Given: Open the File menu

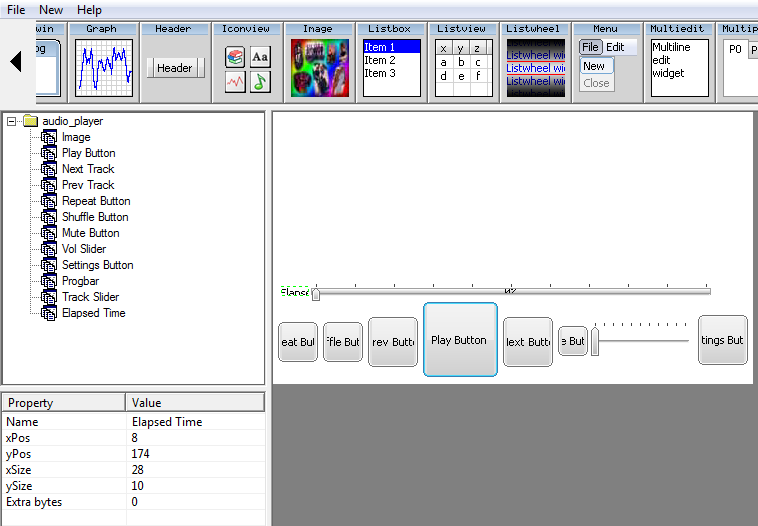Looking at the screenshot, I should tap(16, 9).
